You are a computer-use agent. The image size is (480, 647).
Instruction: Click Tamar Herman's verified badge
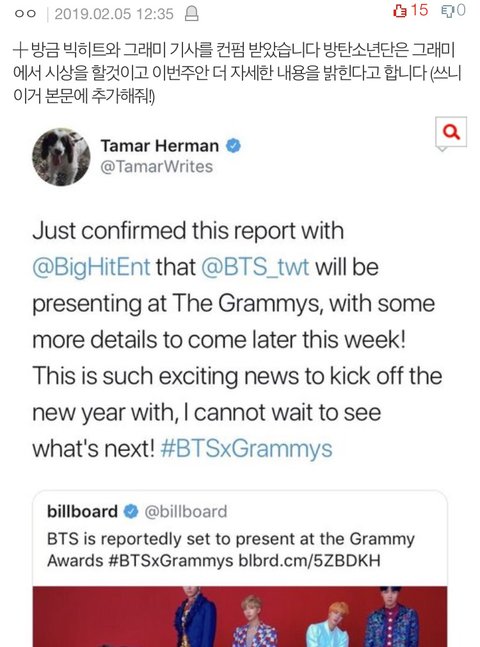point(233,146)
